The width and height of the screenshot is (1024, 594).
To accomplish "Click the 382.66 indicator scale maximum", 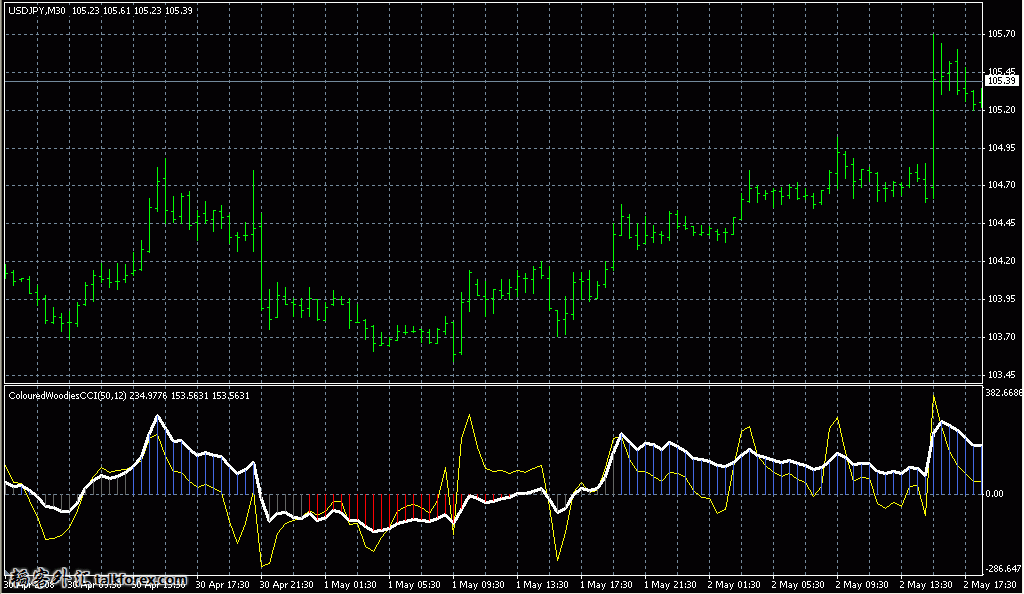I will point(1003,393).
